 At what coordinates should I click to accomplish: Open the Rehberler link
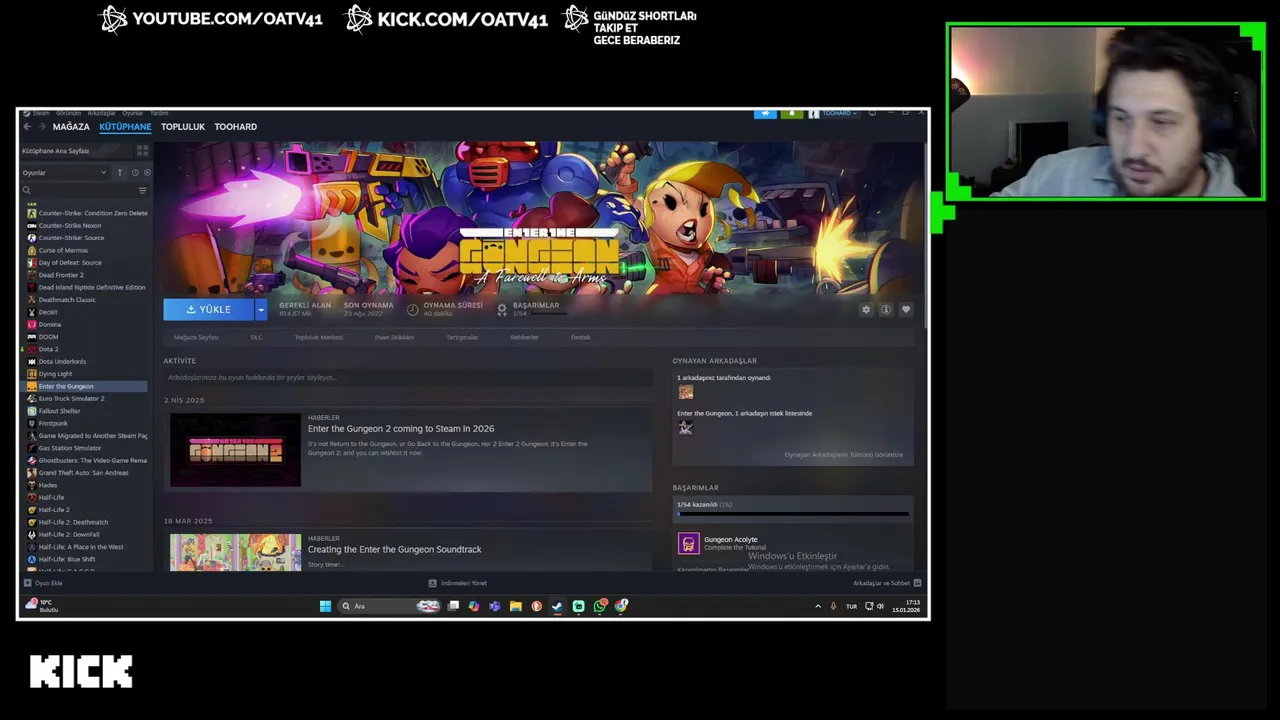click(524, 338)
